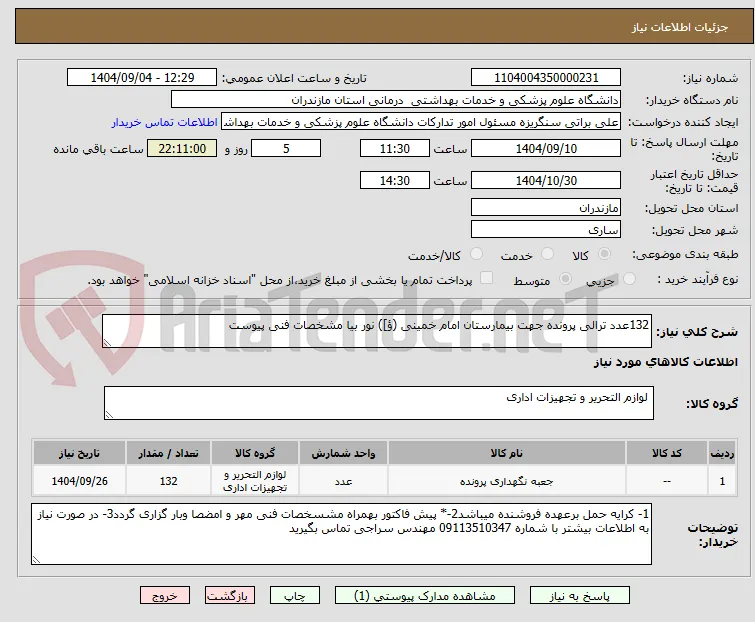Click the response deadline date 1404/09/10
This screenshot has height=622, width=755.
tap(546, 148)
